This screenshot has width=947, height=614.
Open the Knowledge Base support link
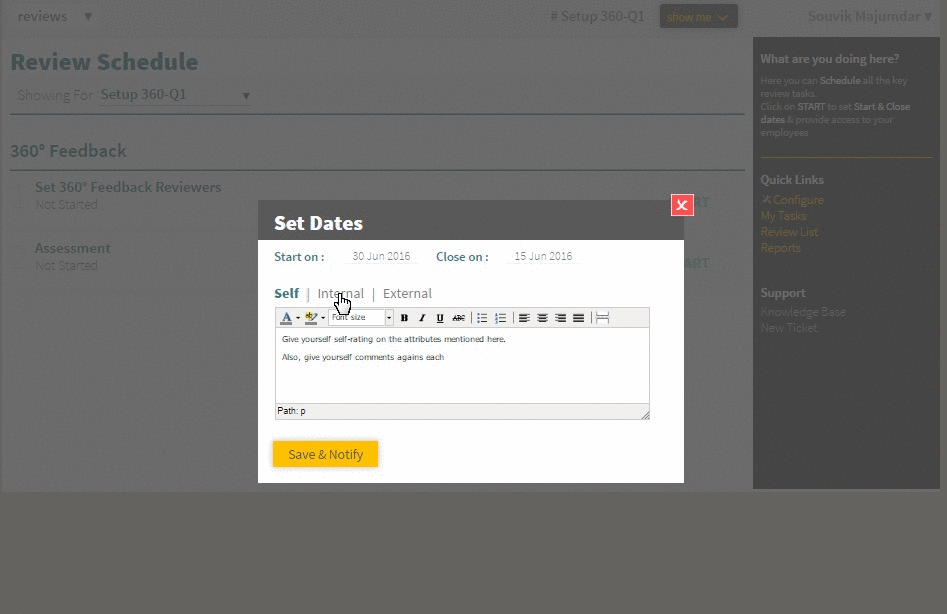[803, 312]
